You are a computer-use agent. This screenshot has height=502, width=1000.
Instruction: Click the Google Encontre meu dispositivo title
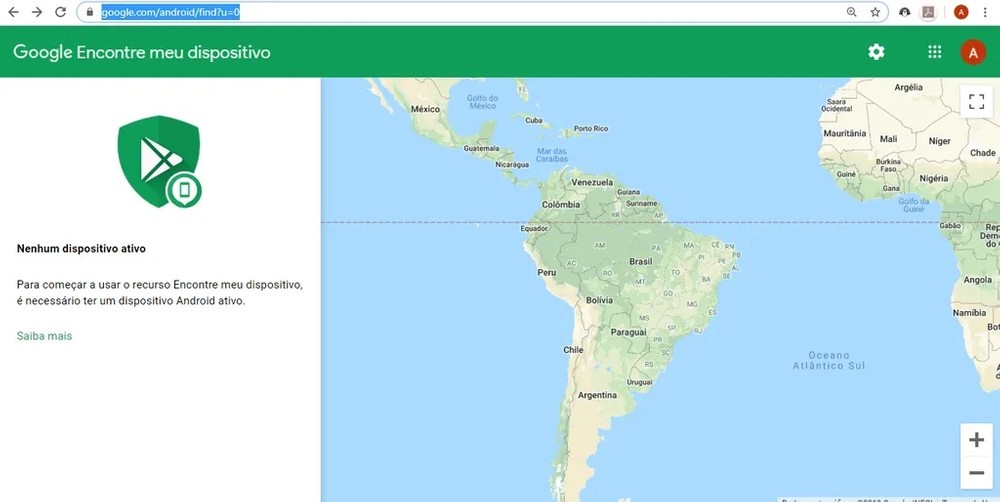(x=141, y=52)
